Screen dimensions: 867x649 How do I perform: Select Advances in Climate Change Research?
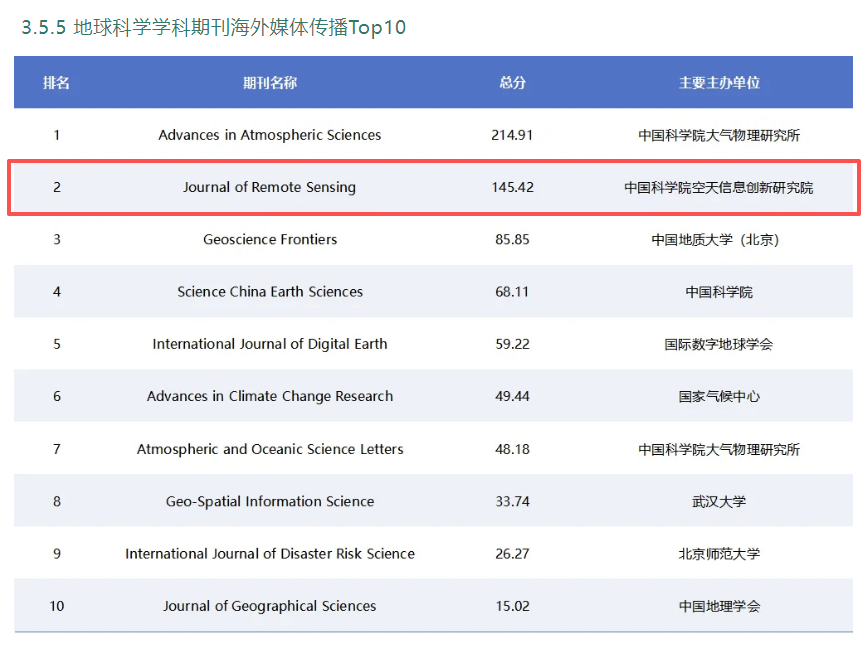[269, 396]
